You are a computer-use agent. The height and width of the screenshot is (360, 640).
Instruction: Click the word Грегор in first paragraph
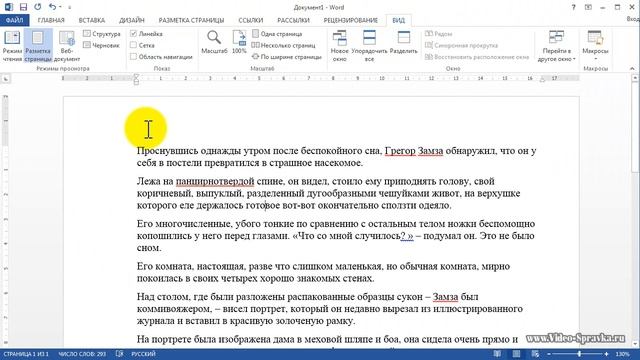400,151
